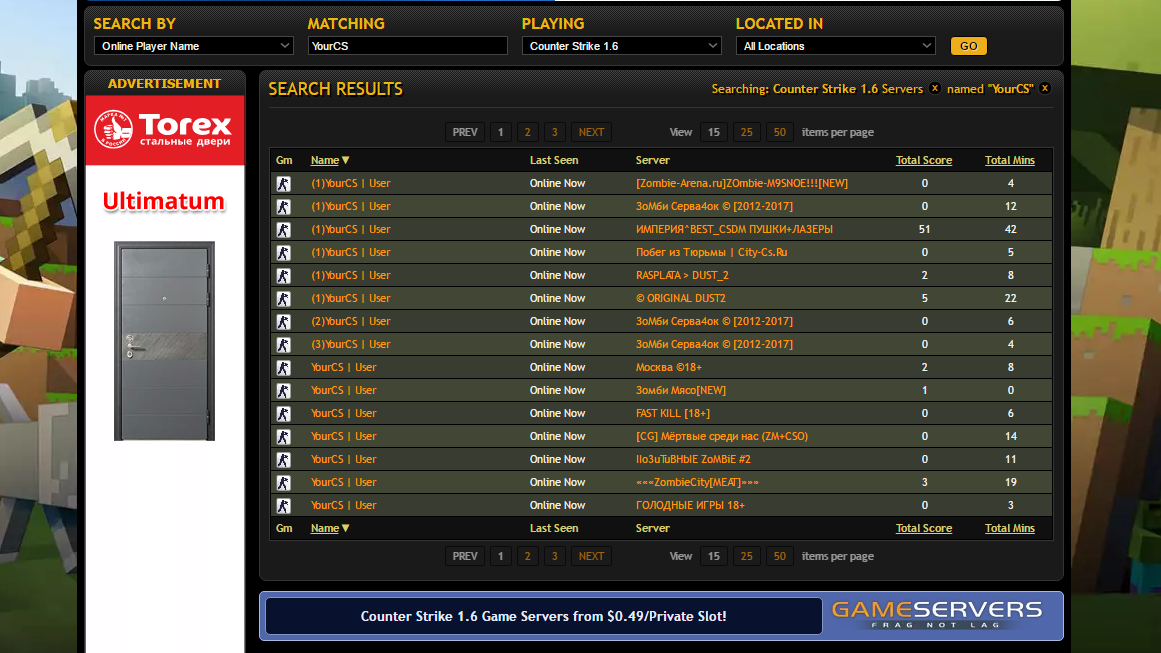Click game icon in ИМПЕРИЯ^BEST_CSDM row

(284, 230)
